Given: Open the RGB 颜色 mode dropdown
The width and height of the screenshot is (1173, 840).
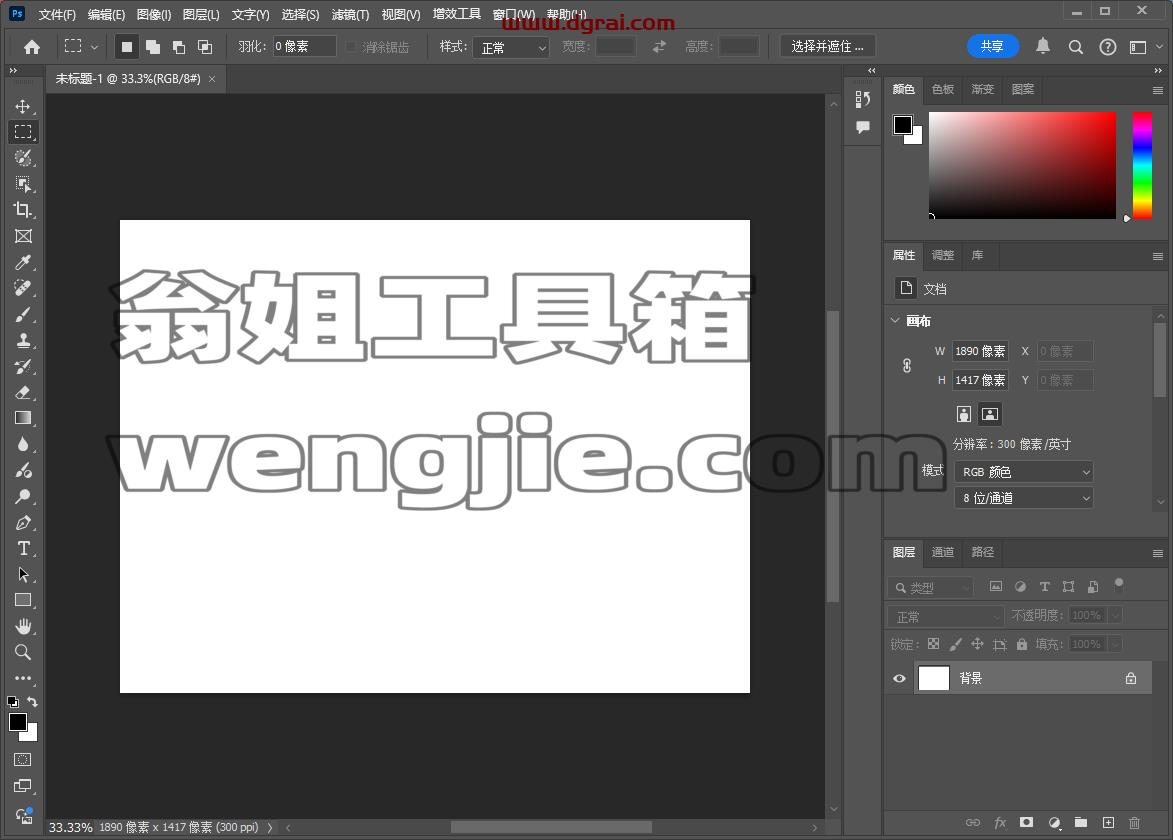Looking at the screenshot, I should pyautogui.click(x=1023, y=472).
